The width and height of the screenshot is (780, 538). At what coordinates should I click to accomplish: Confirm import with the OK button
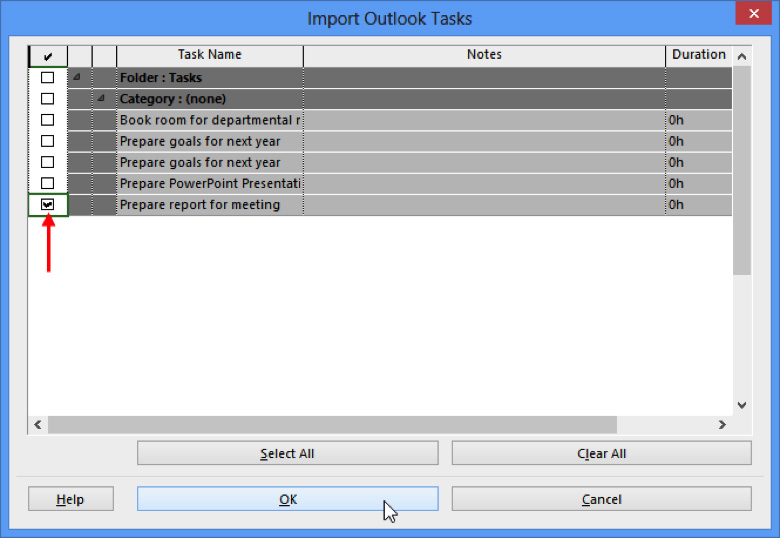point(288,499)
